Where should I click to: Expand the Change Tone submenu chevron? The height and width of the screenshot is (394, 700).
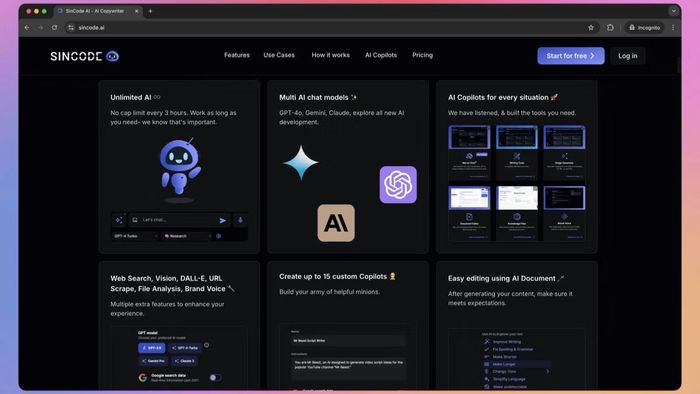click(x=548, y=371)
